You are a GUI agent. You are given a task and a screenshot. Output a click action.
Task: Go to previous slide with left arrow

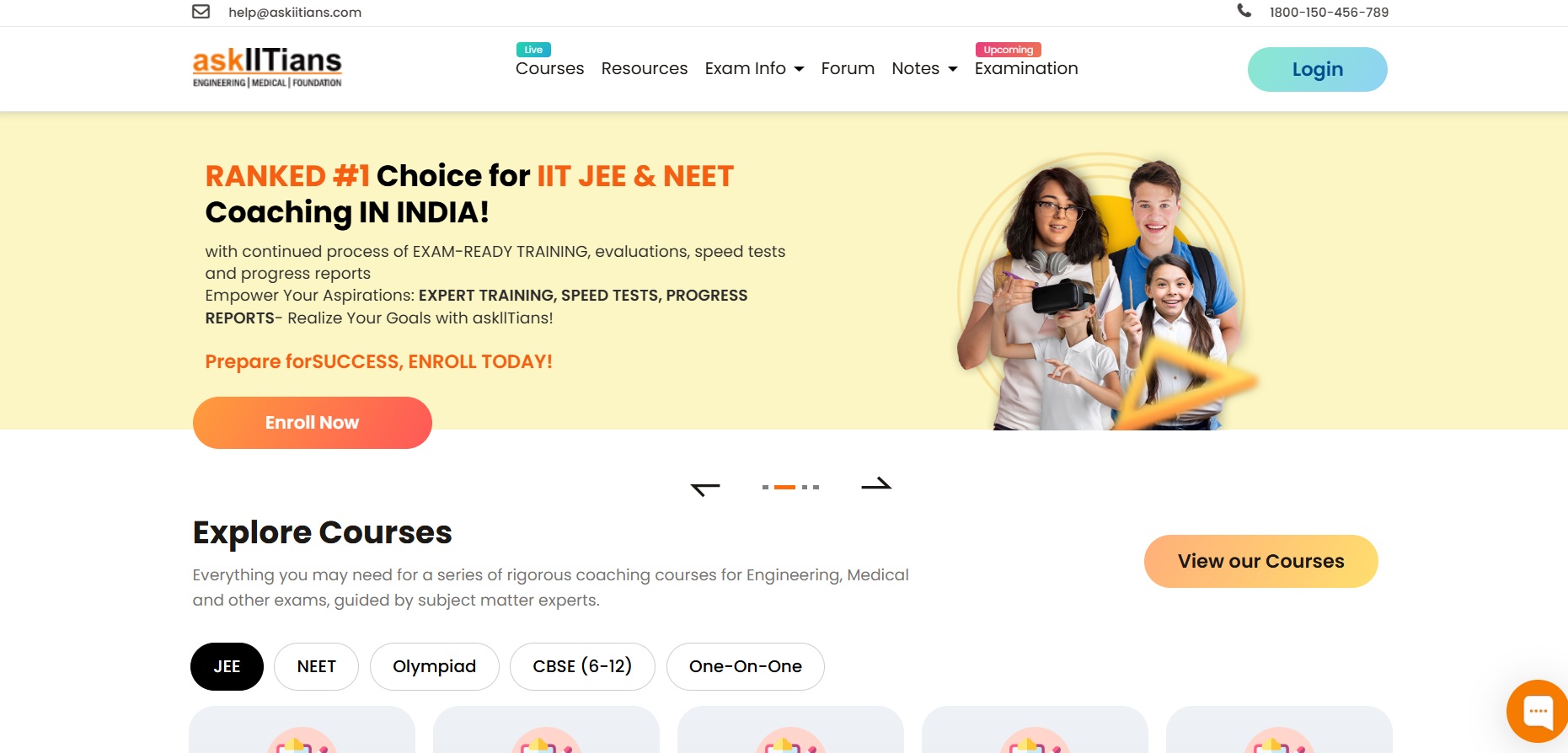[x=705, y=489]
